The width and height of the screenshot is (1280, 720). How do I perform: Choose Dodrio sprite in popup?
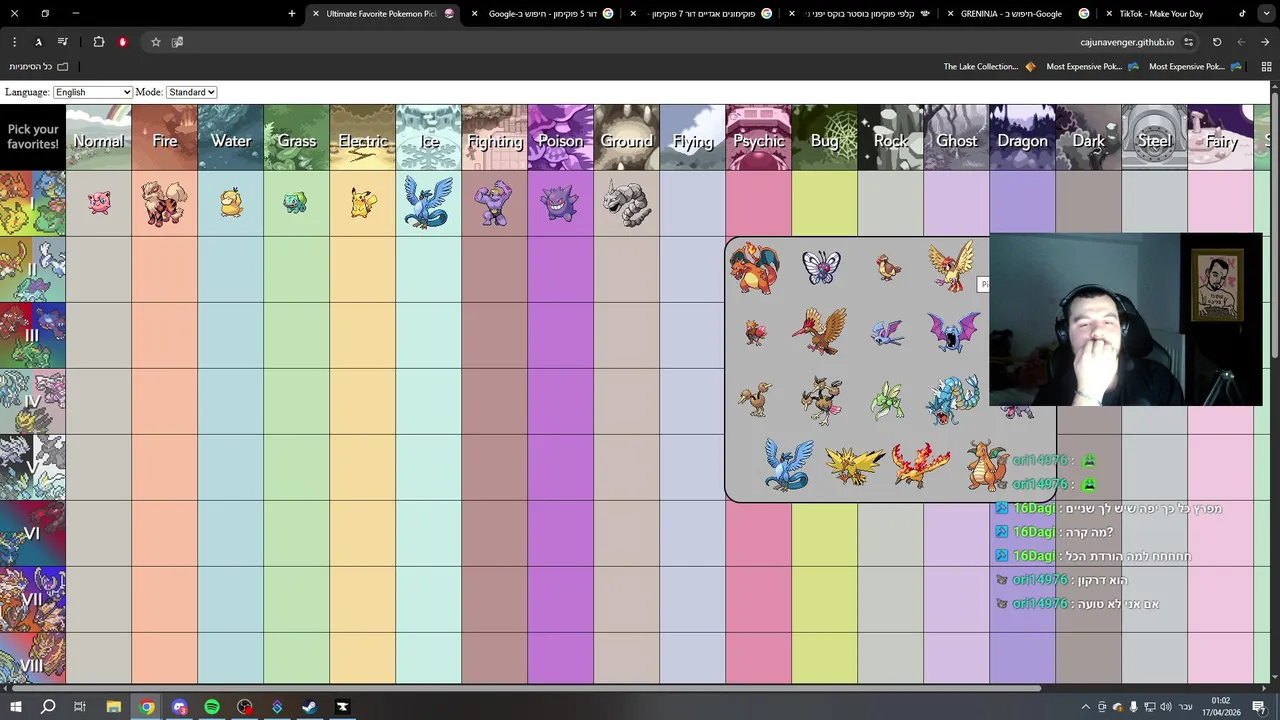(x=822, y=399)
